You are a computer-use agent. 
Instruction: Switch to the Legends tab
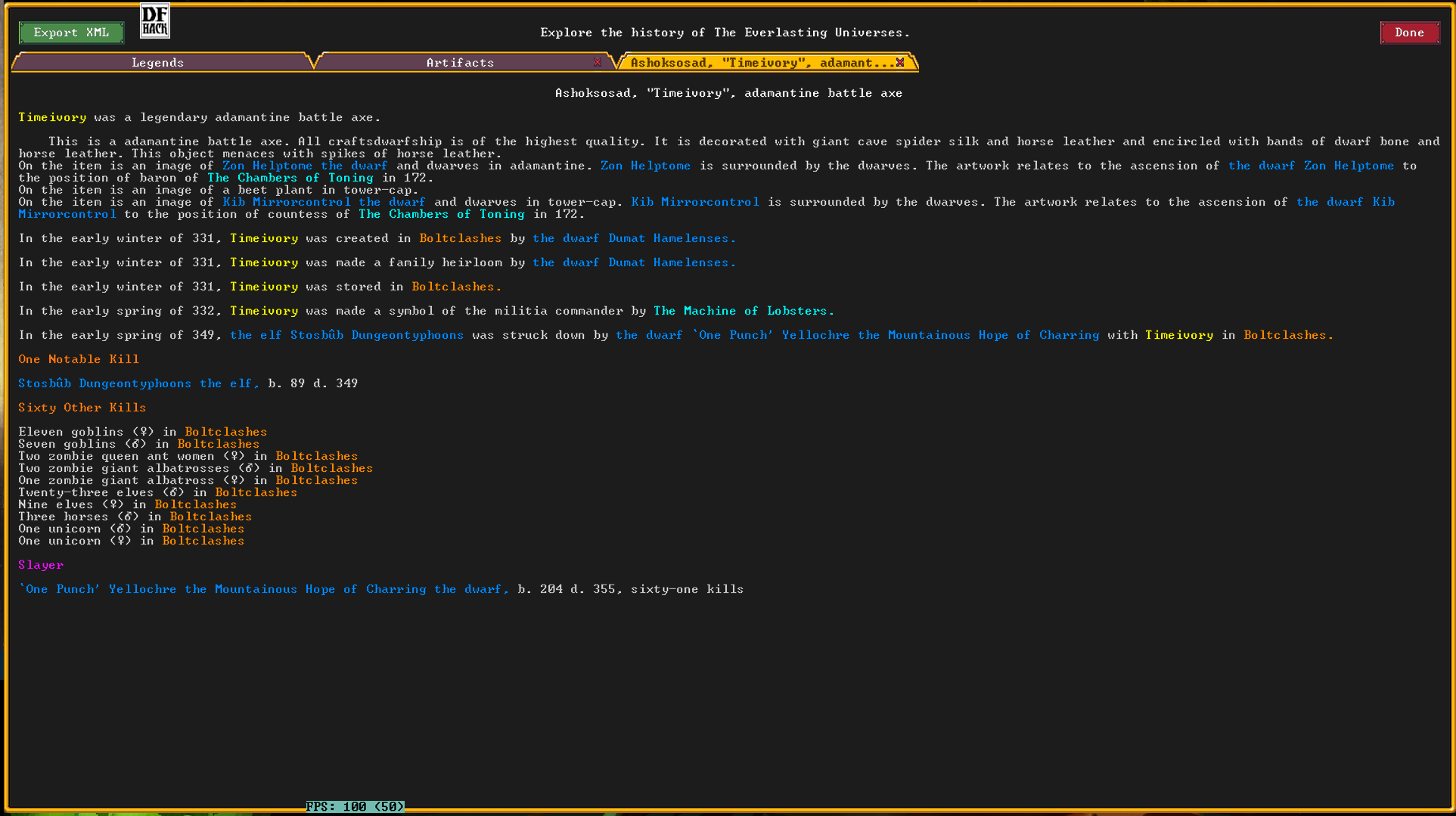pos(158,63)
